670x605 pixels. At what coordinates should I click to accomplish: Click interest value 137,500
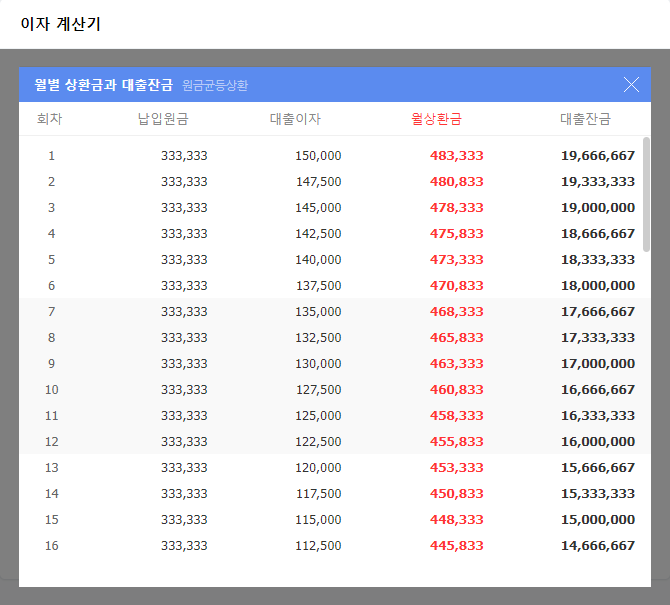coord(318,286)
